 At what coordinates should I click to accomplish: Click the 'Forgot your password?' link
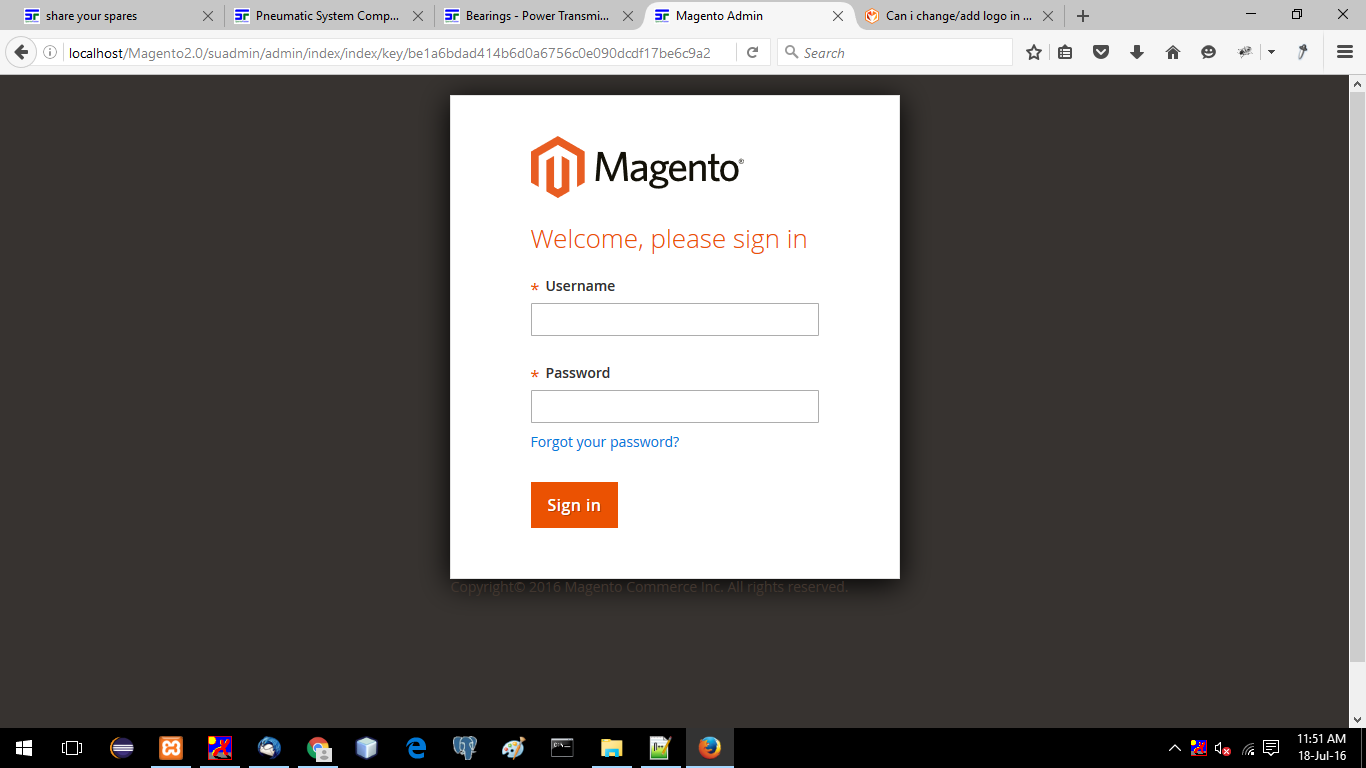click(x=605, y=442)
